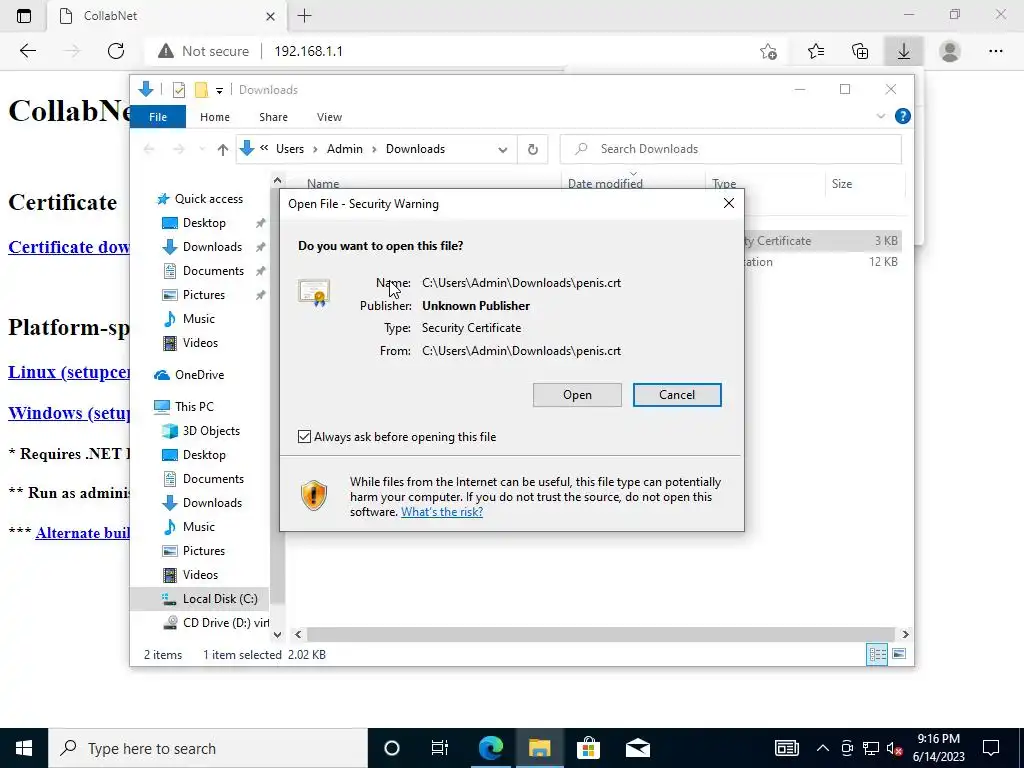Sort files by Size column header
This screenshot has width=1024, height=768.
[841, 184]
